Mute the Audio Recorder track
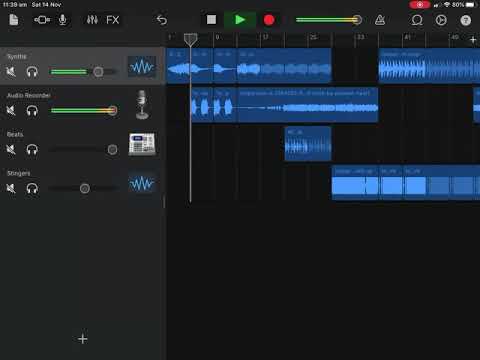The width and height of the screenshot is (480, 360). tap(11, 110)
